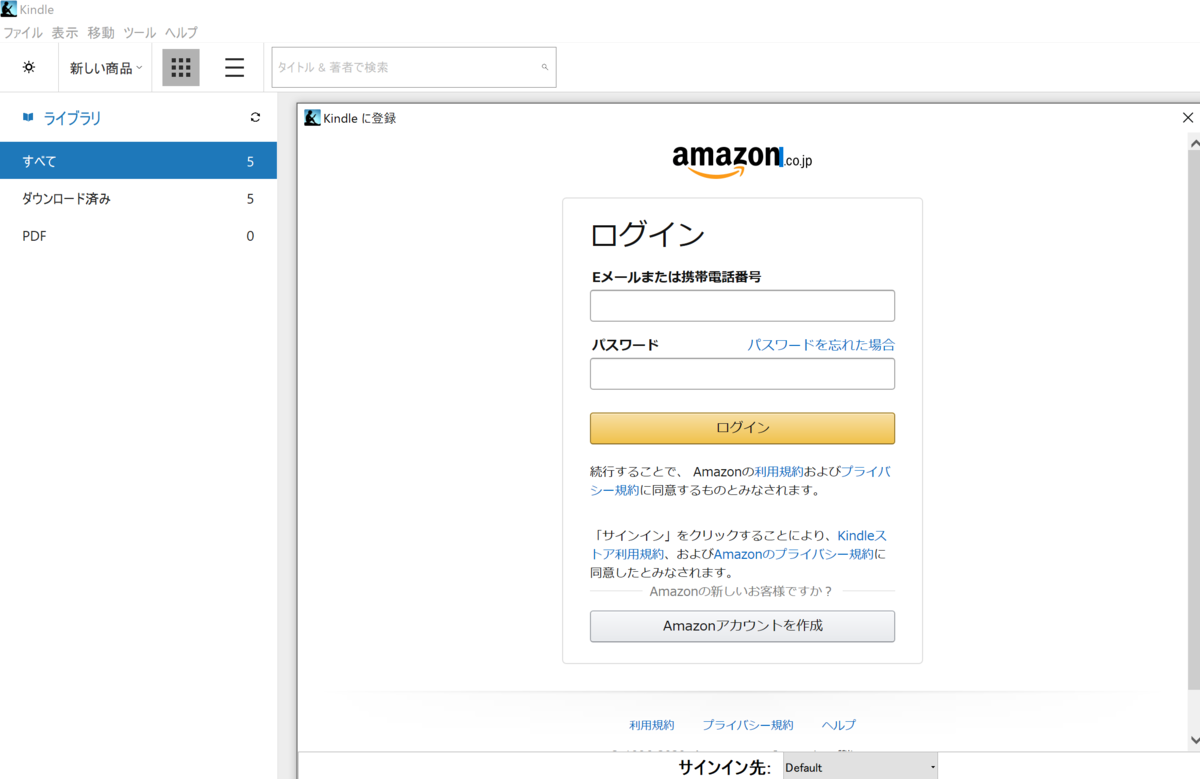
Task: Click the Library book icon
Action: [x=28, y=118]
